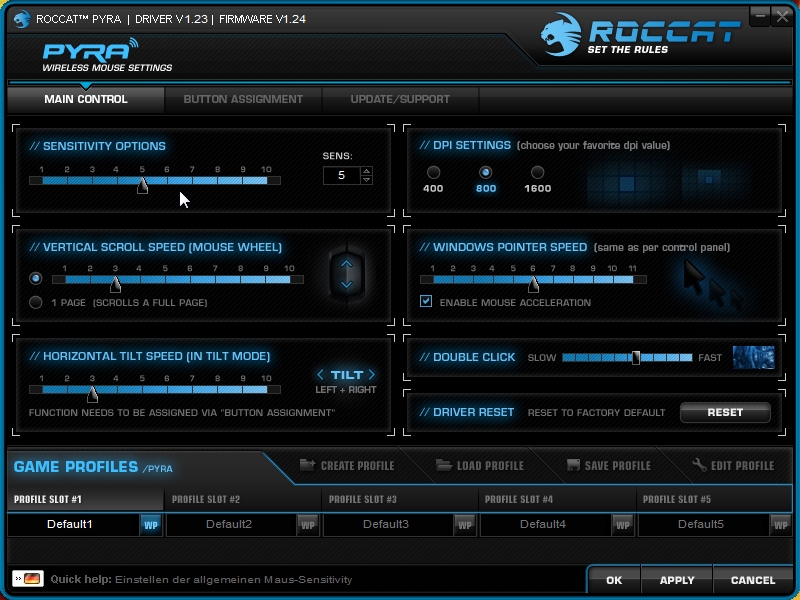Click the Default5 profile name
800x600 pixels.
click(701, 524)
